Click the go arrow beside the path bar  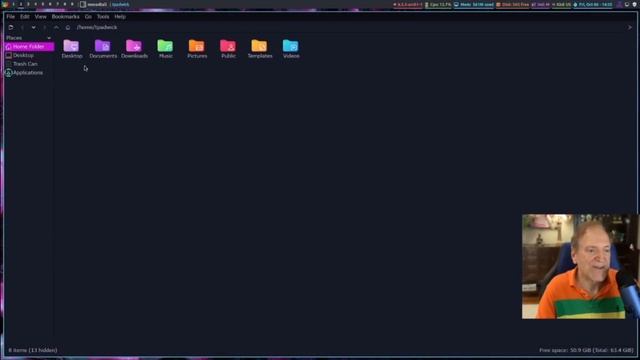point(630,27)
